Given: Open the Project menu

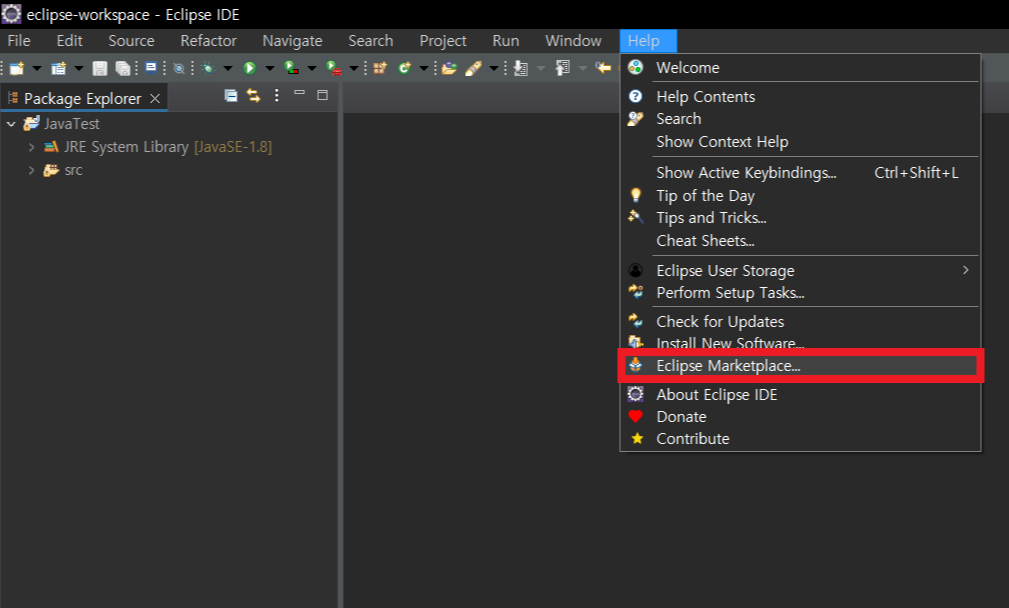Looking at the screenshot, I should pyautogui.click(x=443, y=41).
